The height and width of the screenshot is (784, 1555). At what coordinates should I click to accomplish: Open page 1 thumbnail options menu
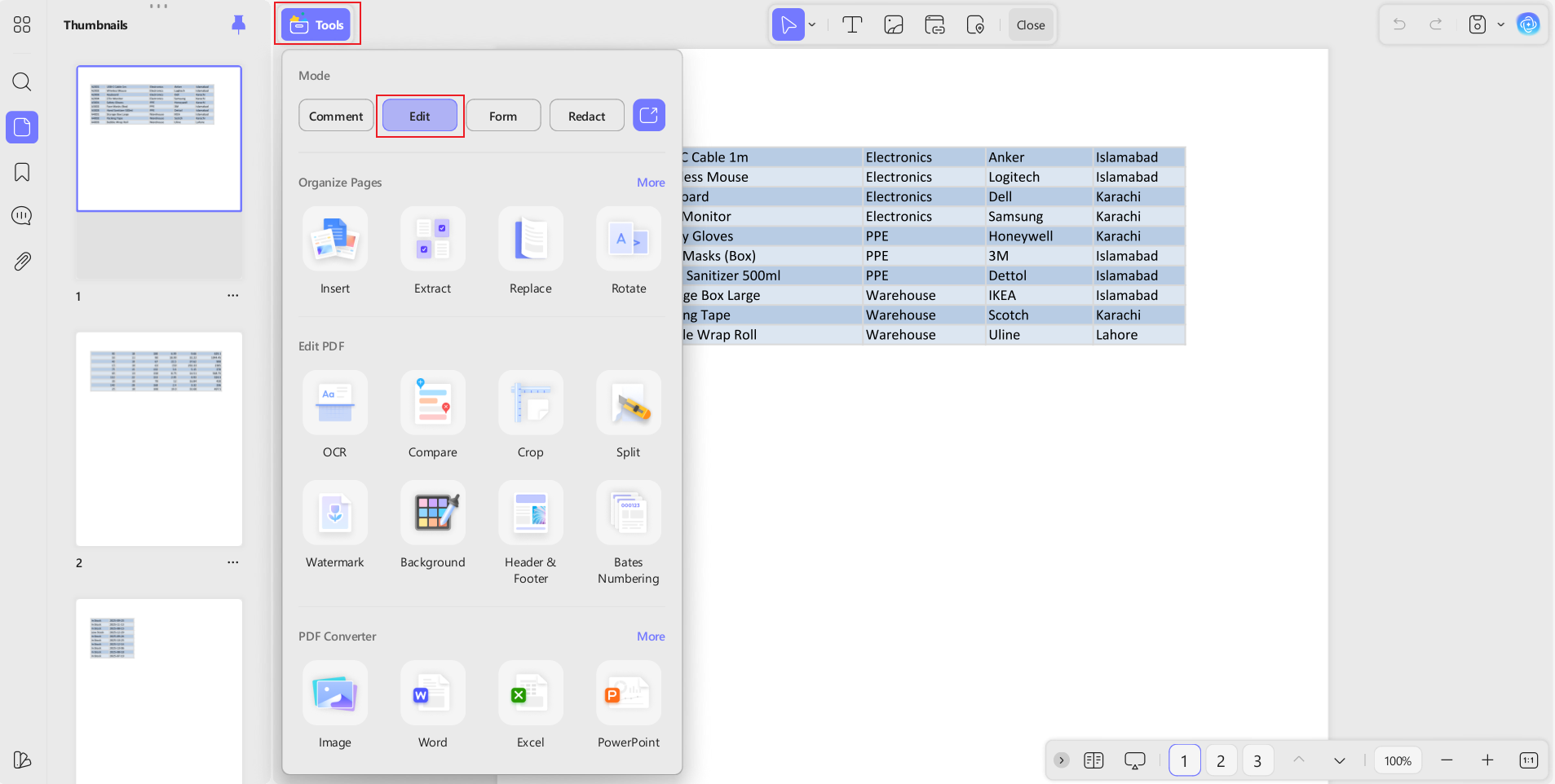[x=233, y=295]
